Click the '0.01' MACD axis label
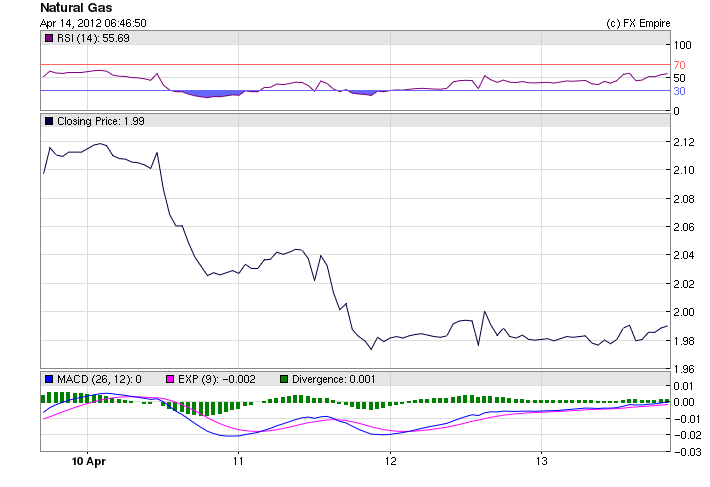Screen dimensions: 710x487 coord(684,386)
